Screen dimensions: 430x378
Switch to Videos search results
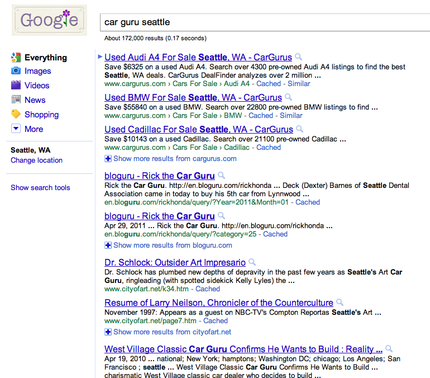[x=37, y=85]
